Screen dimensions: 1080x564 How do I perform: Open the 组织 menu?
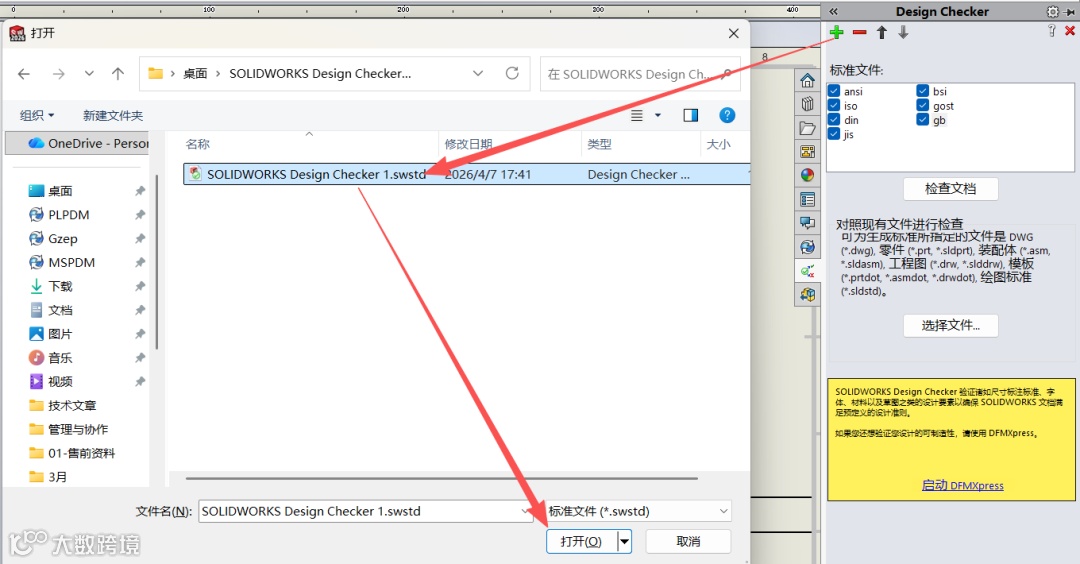tap(37, 116)
